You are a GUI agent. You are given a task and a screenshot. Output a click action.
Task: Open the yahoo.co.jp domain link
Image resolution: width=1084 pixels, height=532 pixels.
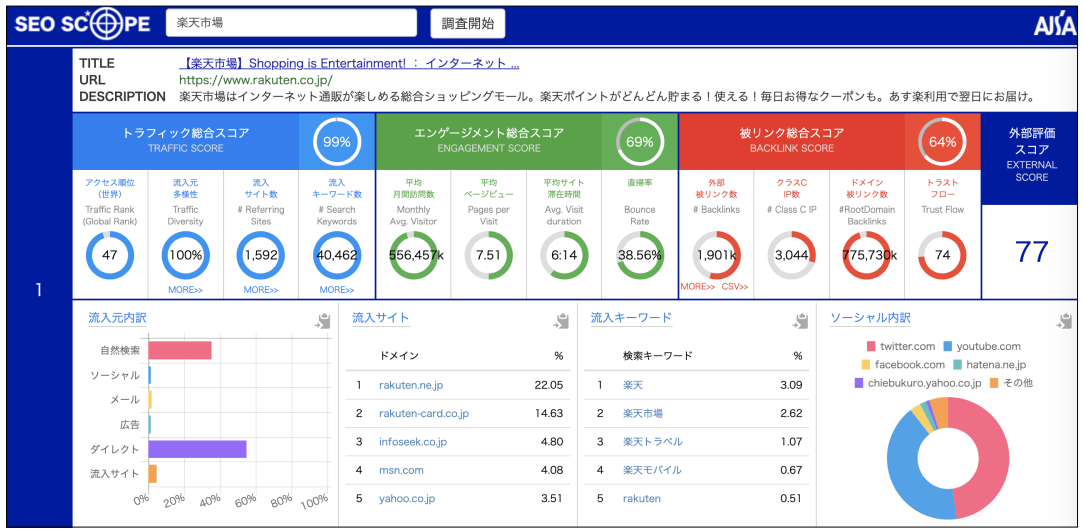click(407, 498)
